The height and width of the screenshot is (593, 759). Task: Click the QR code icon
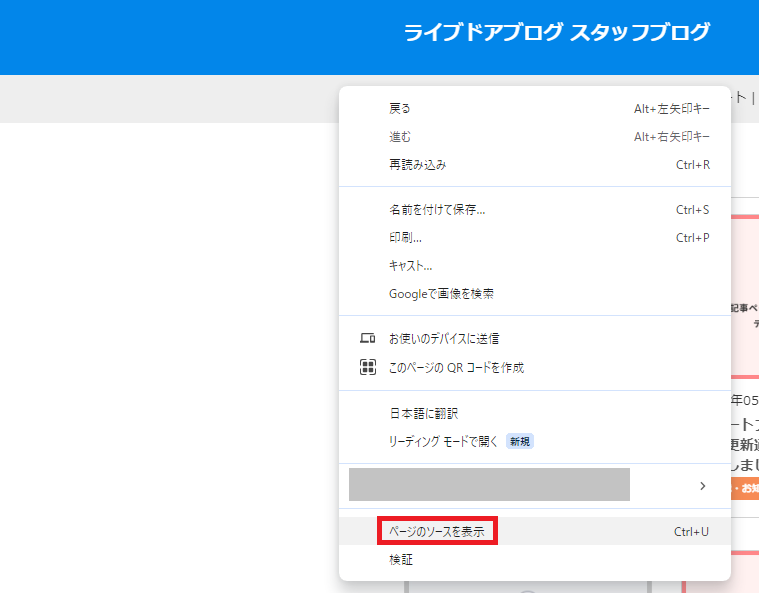pyautogui.click(x=367, y=367)
